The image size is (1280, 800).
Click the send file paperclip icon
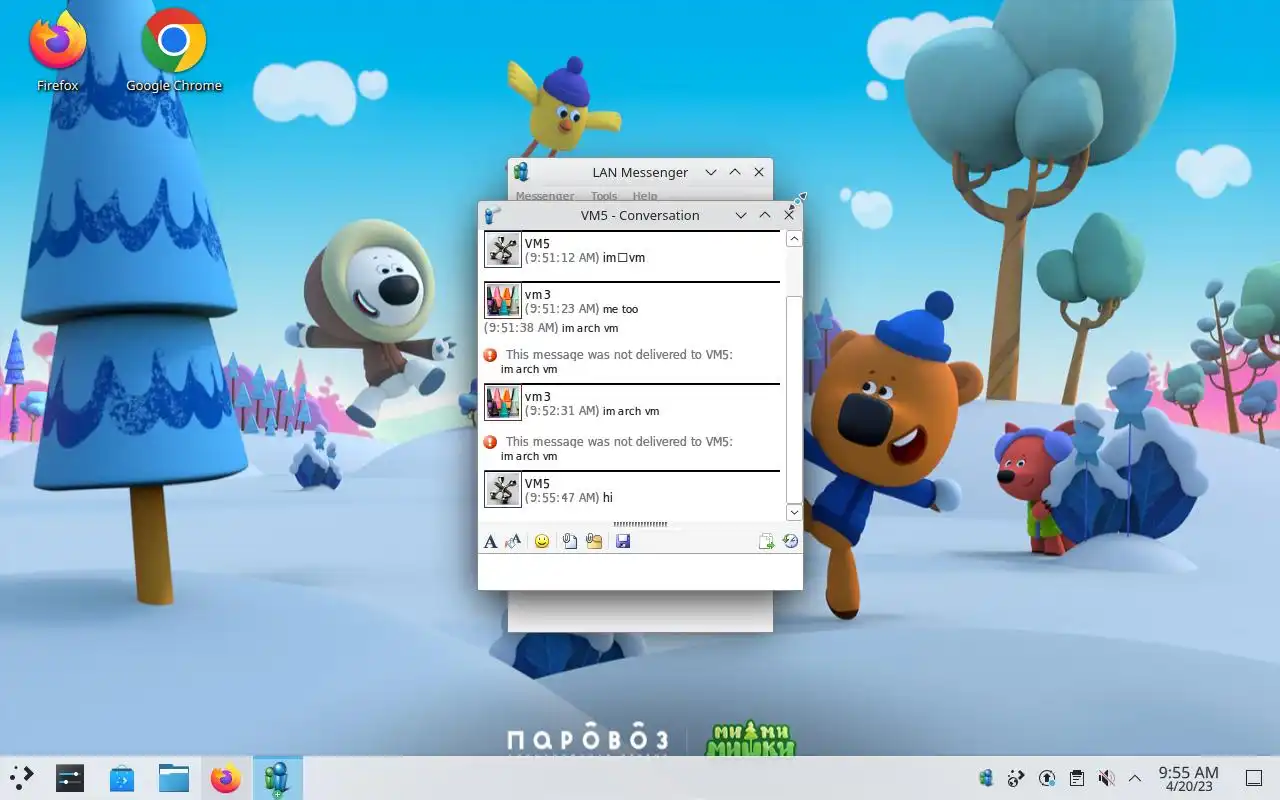569,541
